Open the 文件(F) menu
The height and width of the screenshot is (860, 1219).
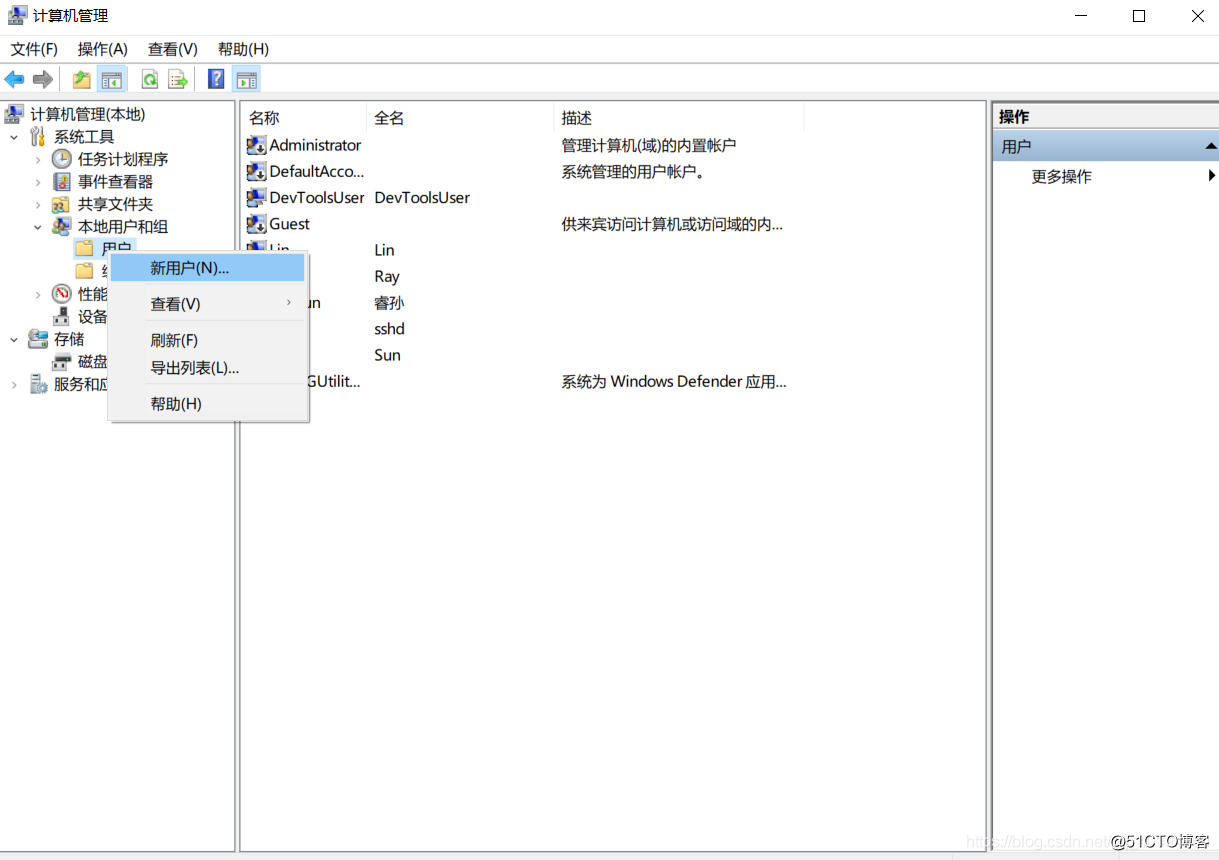pos(34,49)
